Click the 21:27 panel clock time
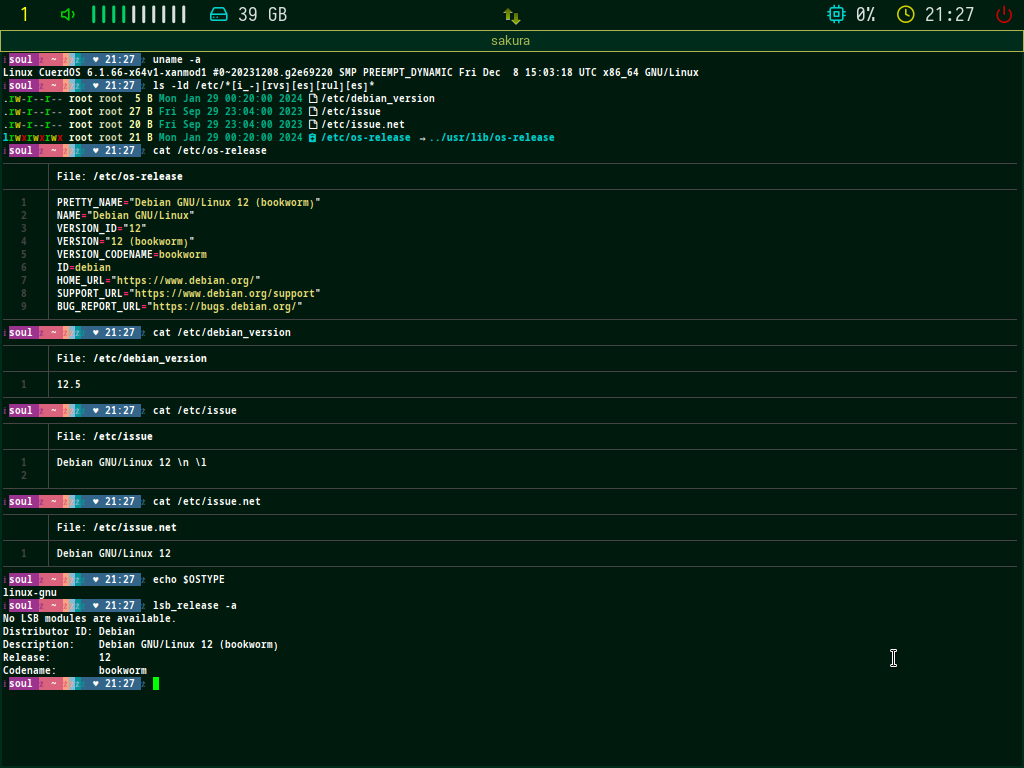The width and height of the screenshot is (1024, 768). (x=949, y=14)
